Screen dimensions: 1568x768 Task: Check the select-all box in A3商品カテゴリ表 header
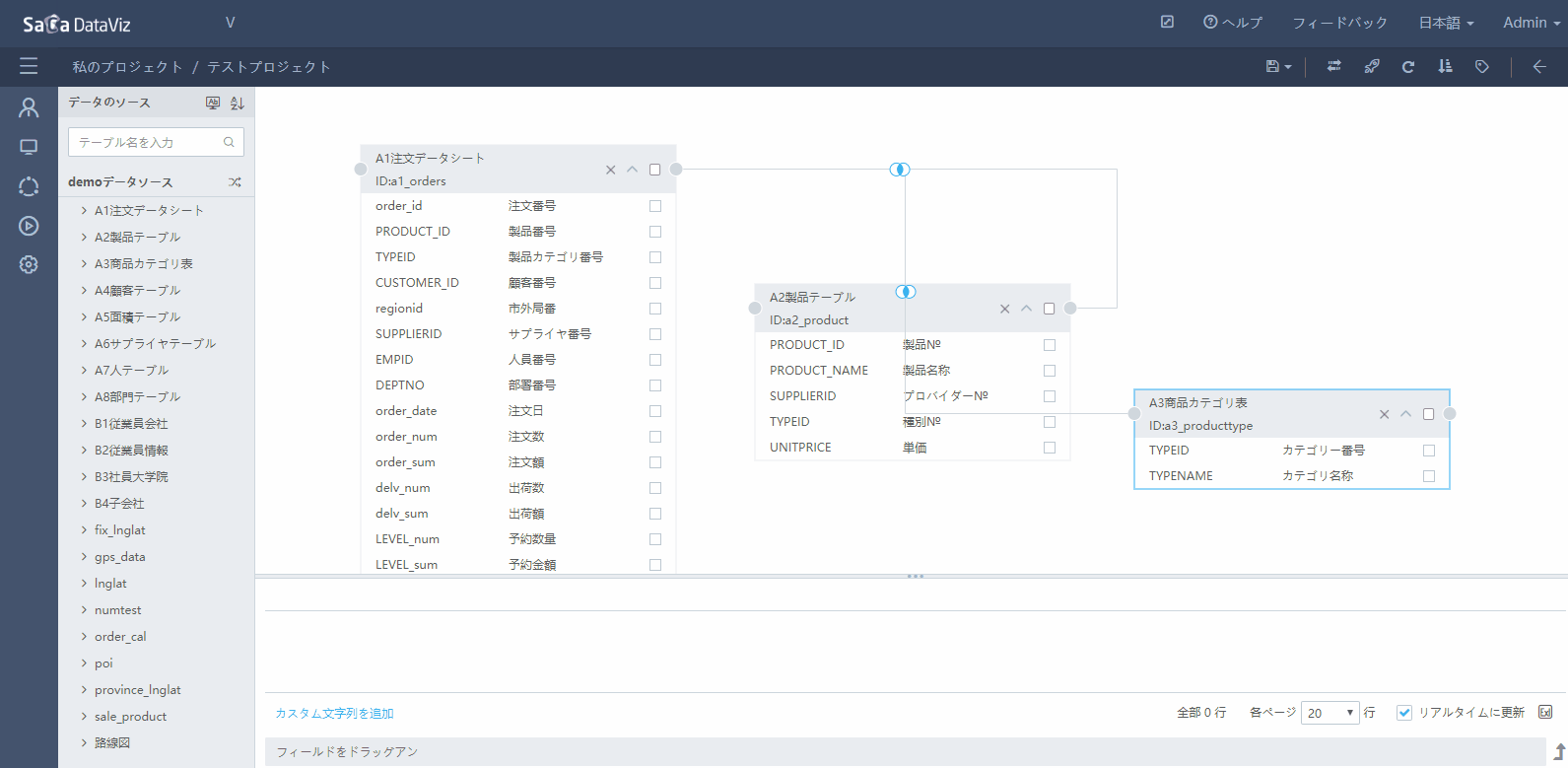1428,414
